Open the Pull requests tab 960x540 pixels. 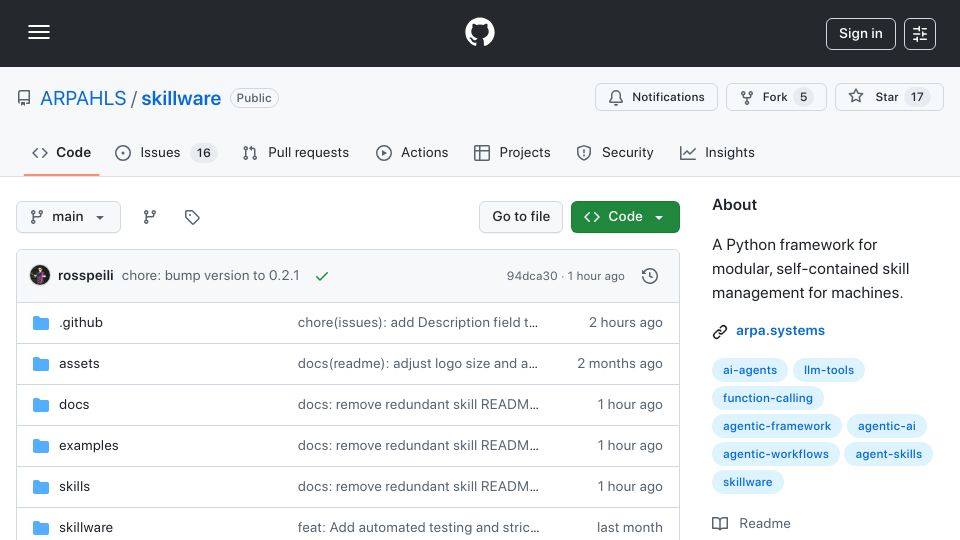296,152
